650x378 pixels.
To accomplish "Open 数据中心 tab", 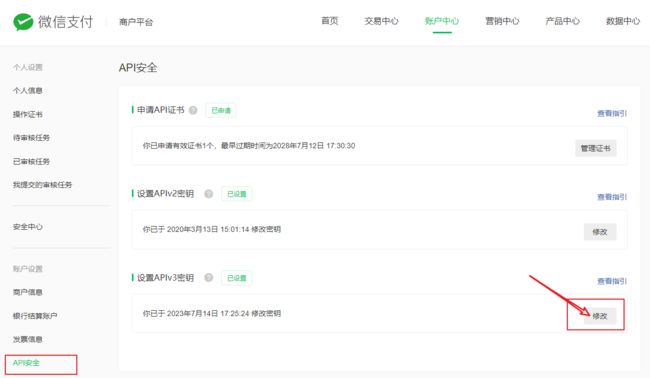I will click(x=623, y=21).
